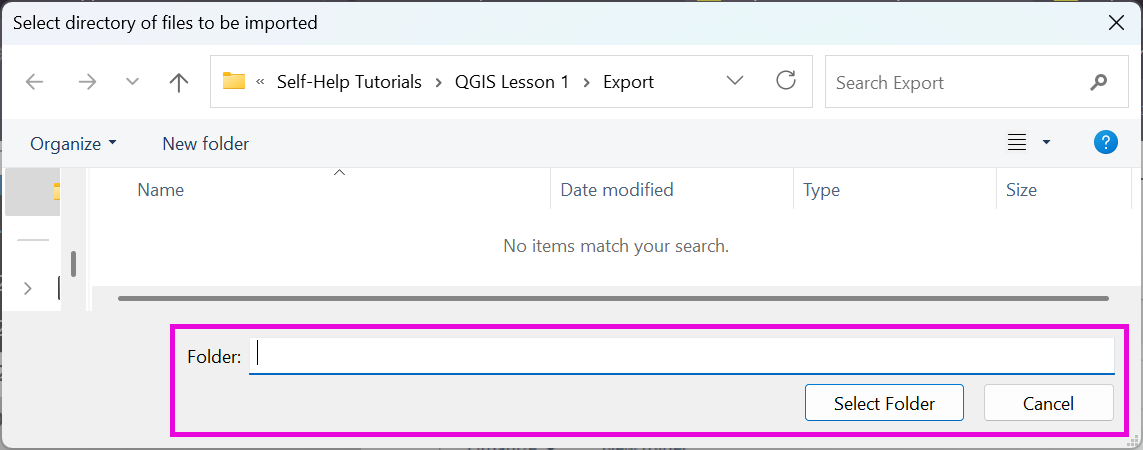
Task: Click QGIS Lesson 1 in breadcrumb path
Action: pos(511,82)
